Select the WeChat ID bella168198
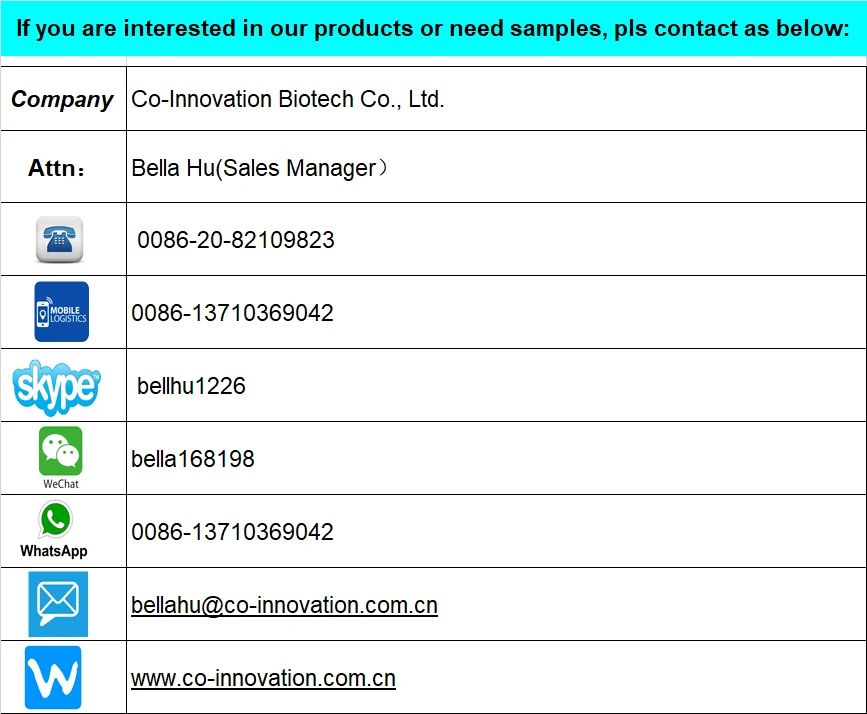Screen dimensions: 867x714 tap(193, 459)
